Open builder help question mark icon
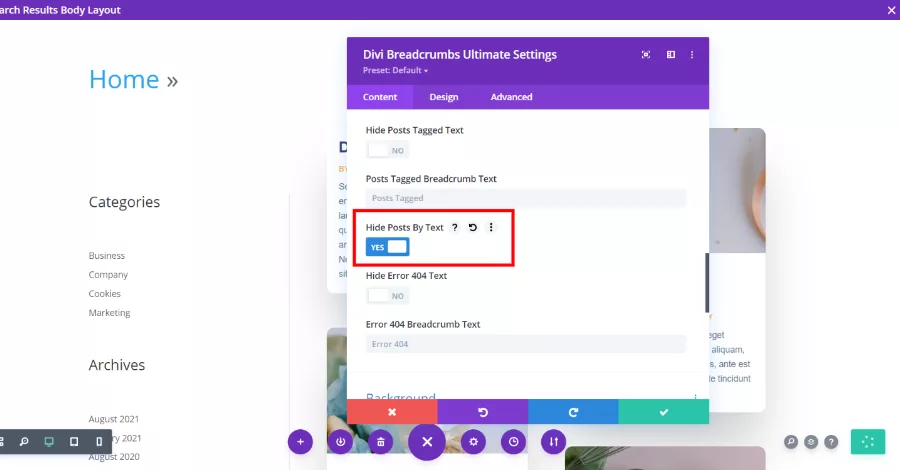900x470 pixels. click(831, 442)
